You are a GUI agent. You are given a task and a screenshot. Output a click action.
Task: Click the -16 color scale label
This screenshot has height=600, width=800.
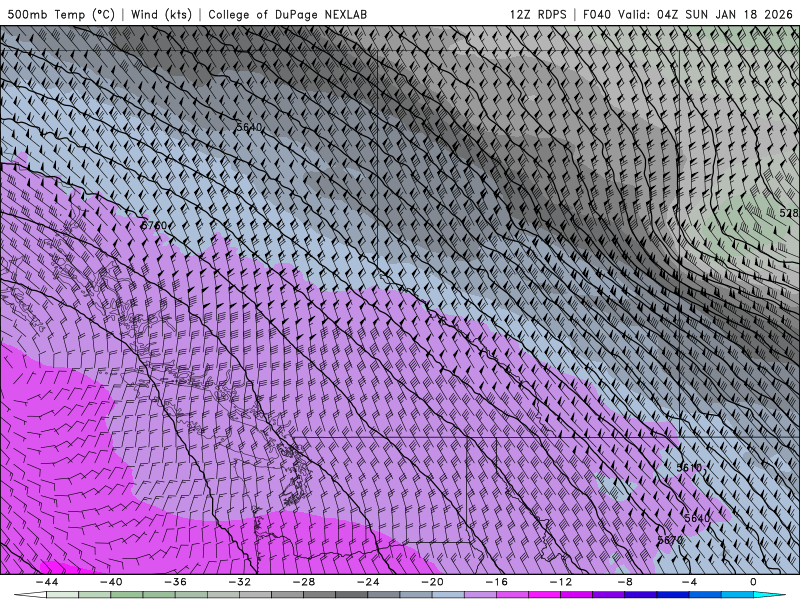497,582
